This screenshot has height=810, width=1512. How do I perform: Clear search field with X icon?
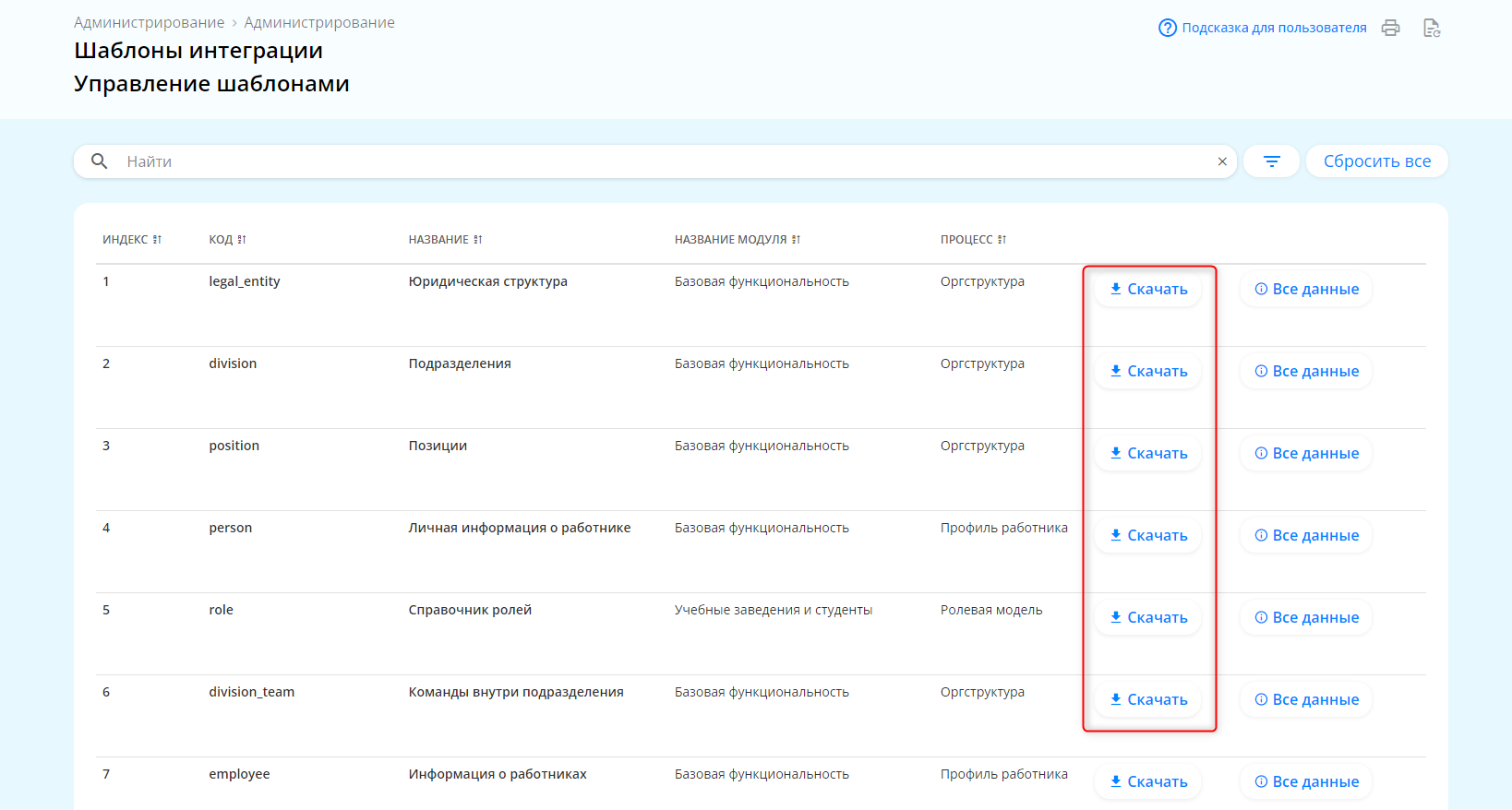[1222, 161]
